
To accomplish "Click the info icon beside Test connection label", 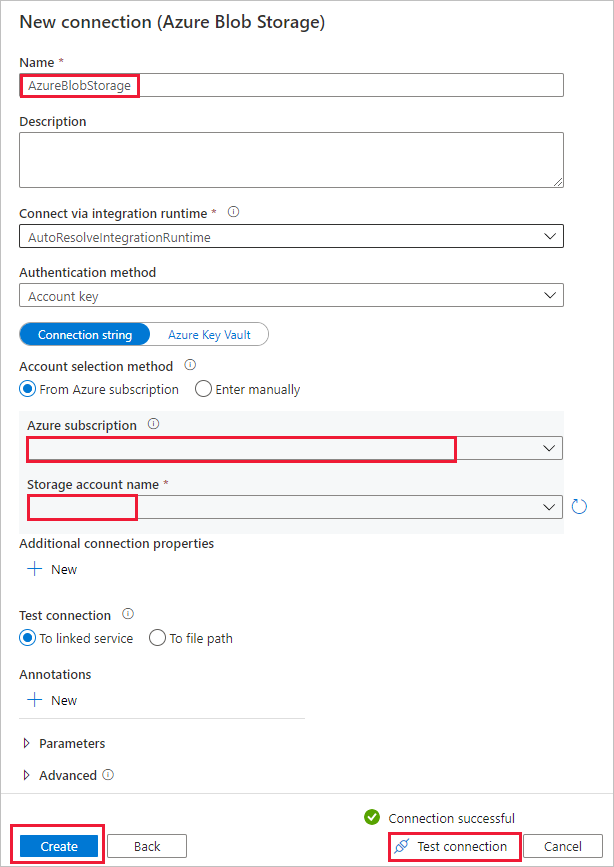I will (x=127, y=614).
